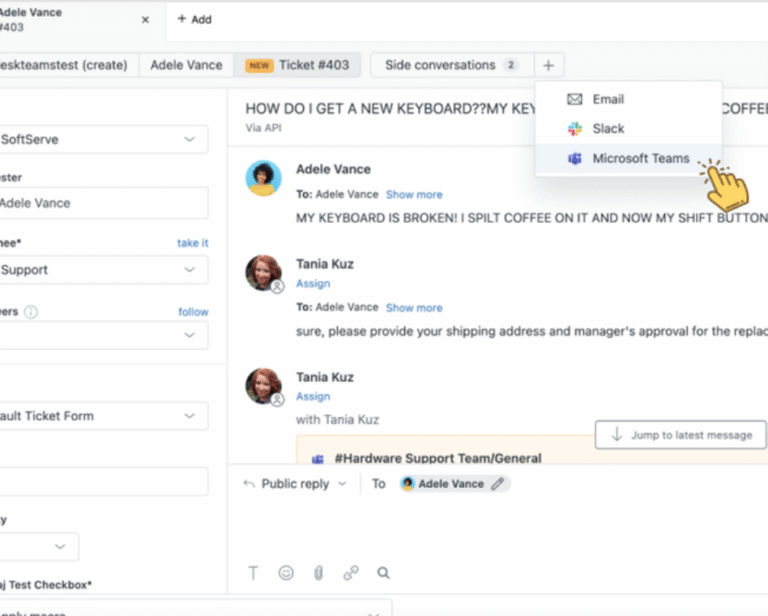Screen dimensions: 768x616
Task: Expand the followers dropdown field
Action: (x=104, y=335)
